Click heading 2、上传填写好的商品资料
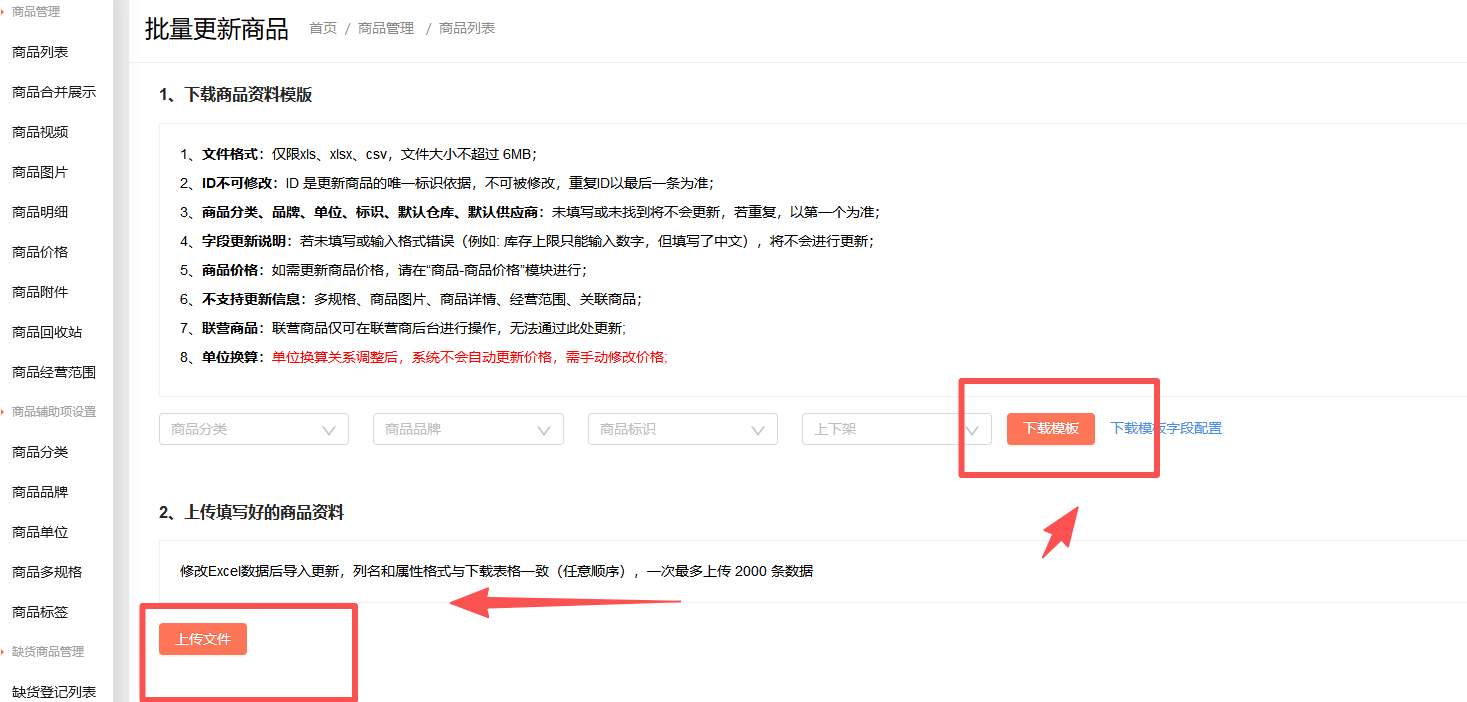 [252, 512]
